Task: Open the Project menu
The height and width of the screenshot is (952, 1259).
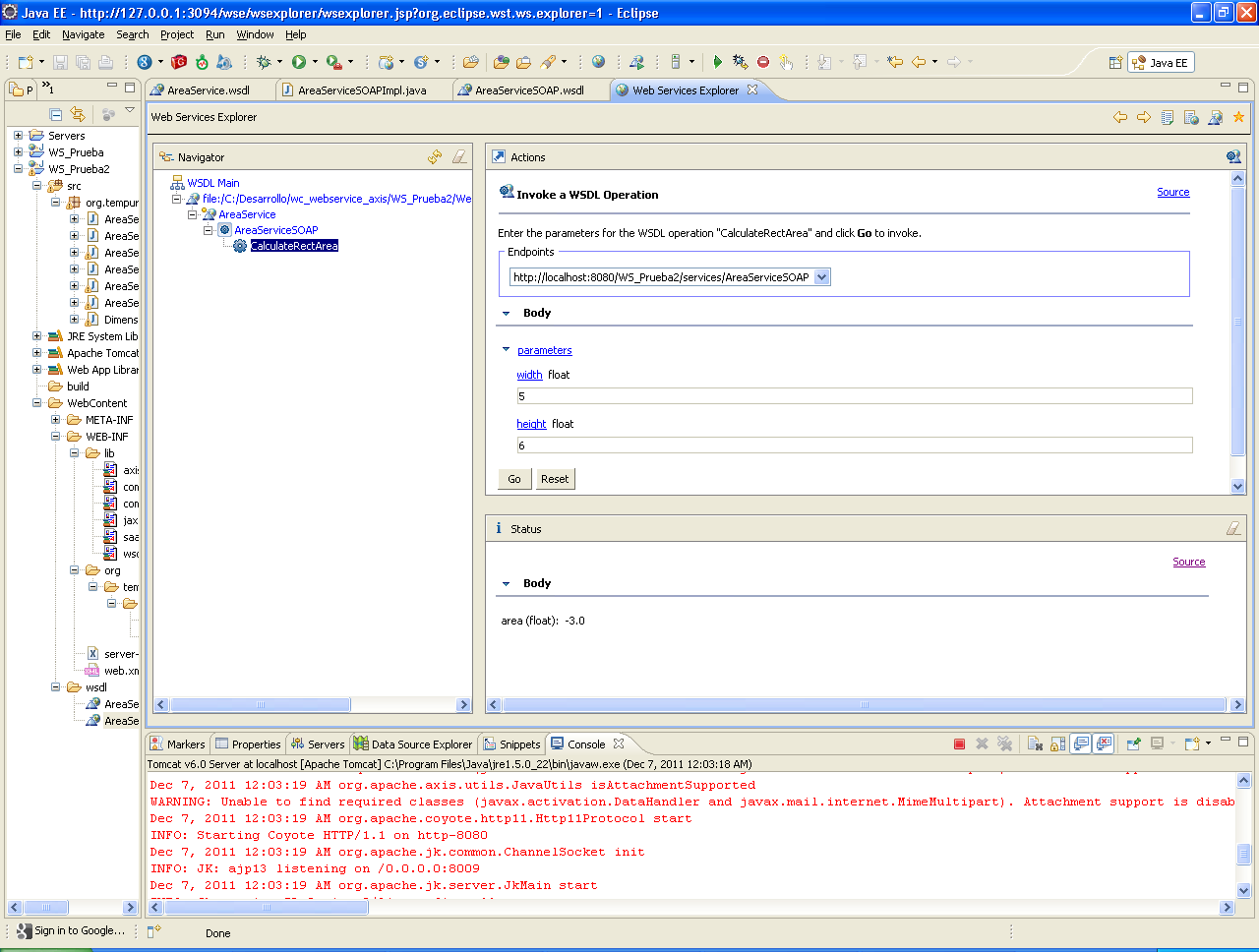Action: coord(177,34)
